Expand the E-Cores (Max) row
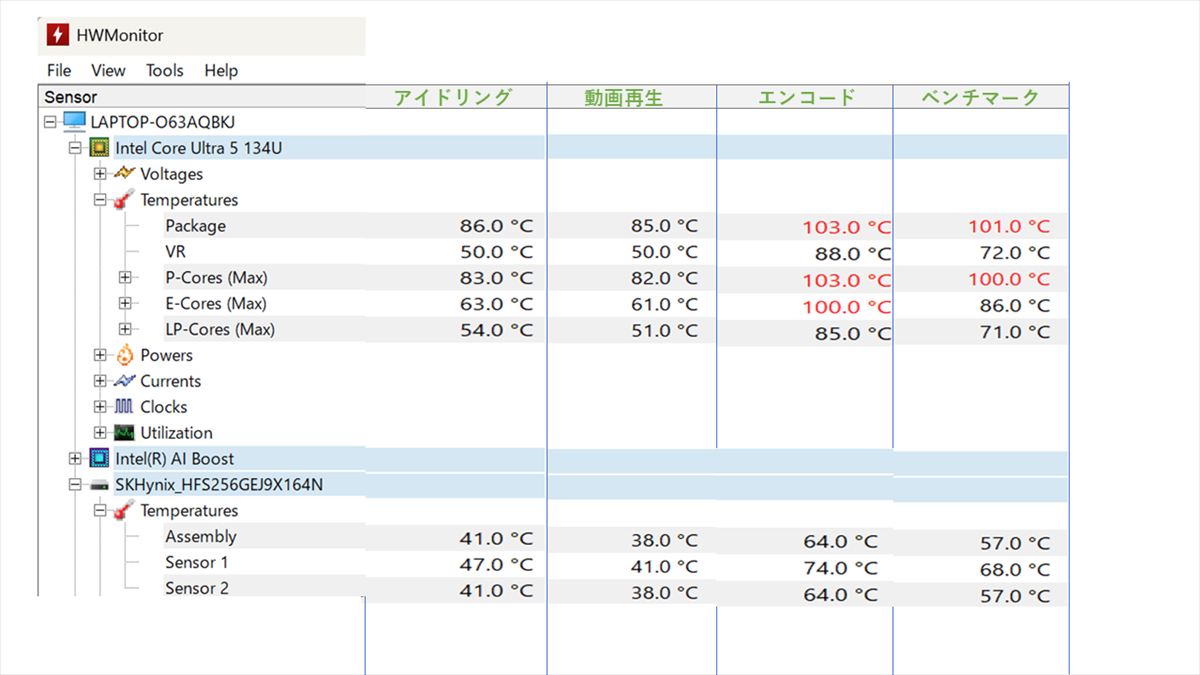 [124, 303]
